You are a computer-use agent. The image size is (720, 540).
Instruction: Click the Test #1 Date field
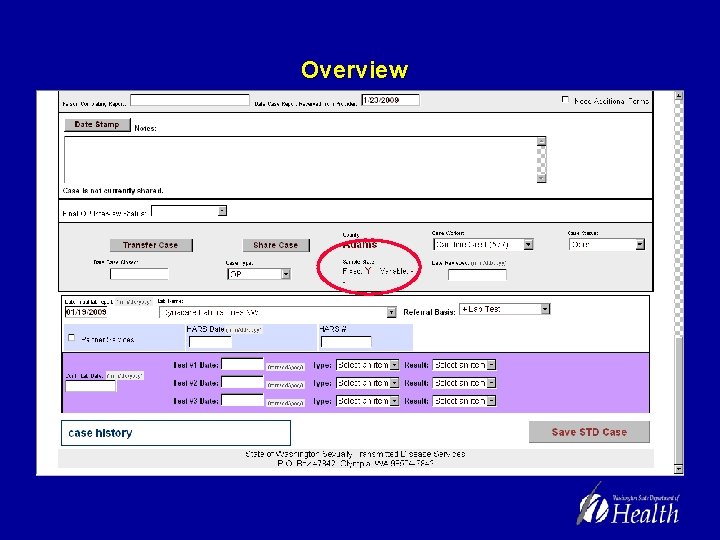coord(242,364)
